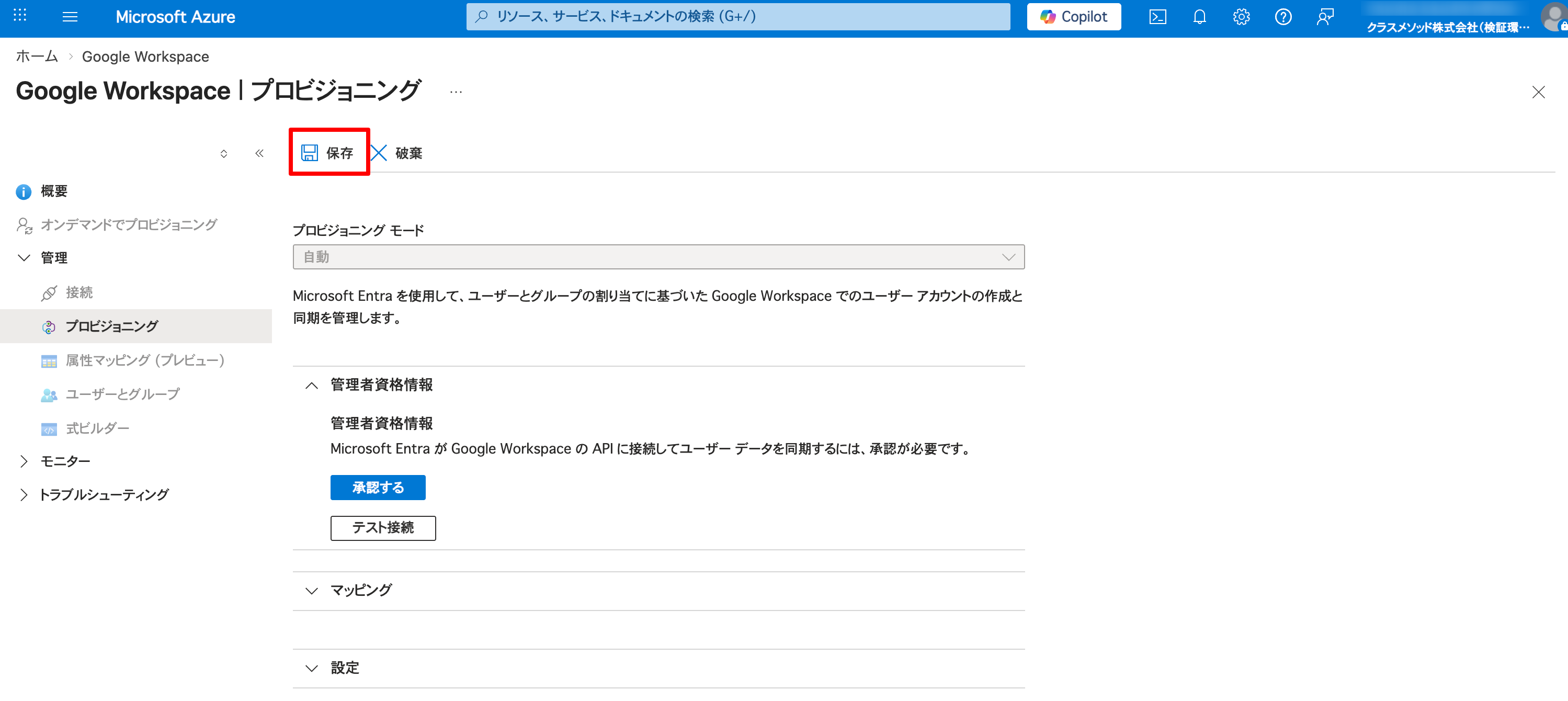Open the Cloud Shell terminal icon
This screenshot has width=1568, height=701.
pos(1158,16)
